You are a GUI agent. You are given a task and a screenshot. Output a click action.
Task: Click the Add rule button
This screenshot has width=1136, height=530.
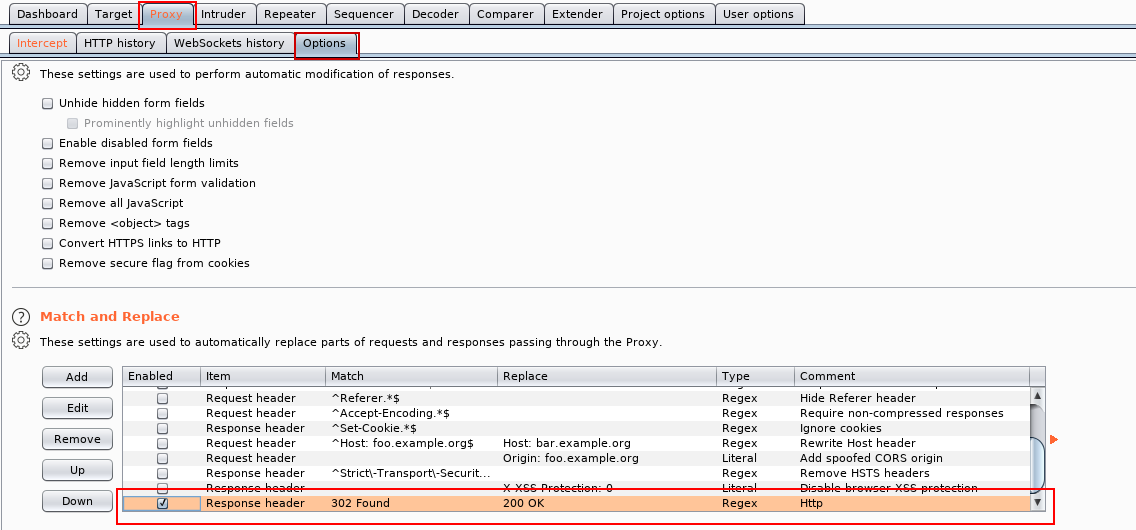point(77,377)
